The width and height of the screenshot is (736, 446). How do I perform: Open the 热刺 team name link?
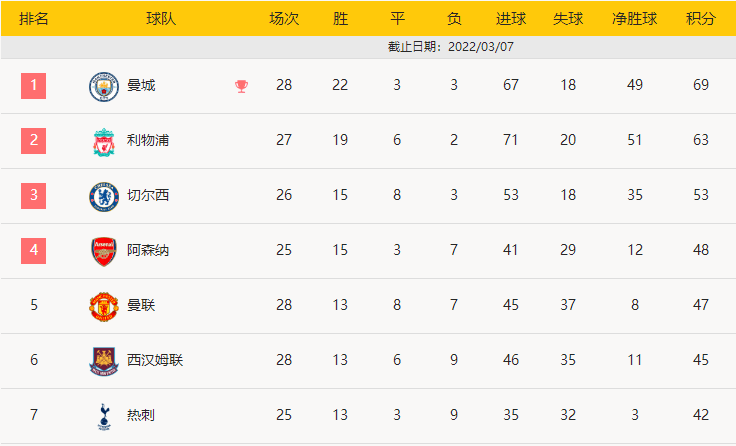(141, 415)
